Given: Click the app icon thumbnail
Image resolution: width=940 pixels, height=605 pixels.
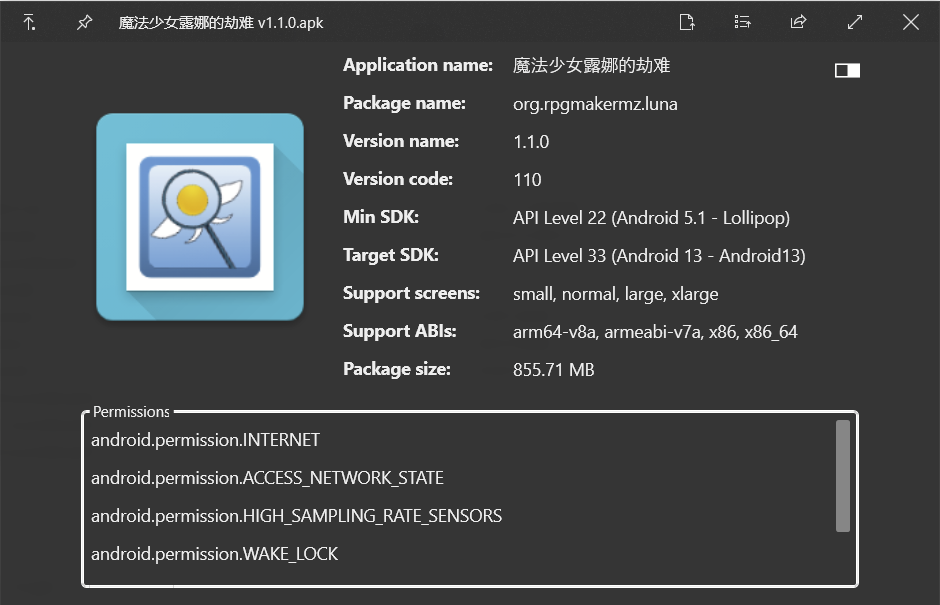Looking at the screenshot, I should [200, 217].
